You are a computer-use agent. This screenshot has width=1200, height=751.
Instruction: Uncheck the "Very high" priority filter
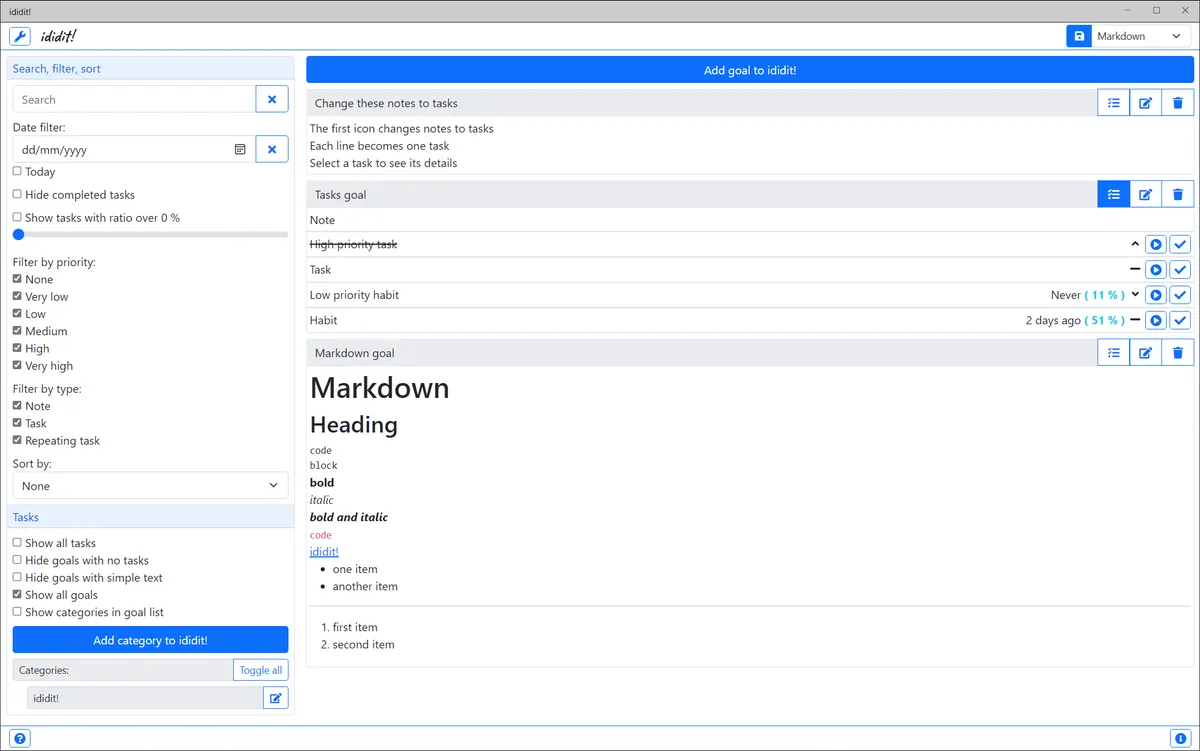click(16, 365)
